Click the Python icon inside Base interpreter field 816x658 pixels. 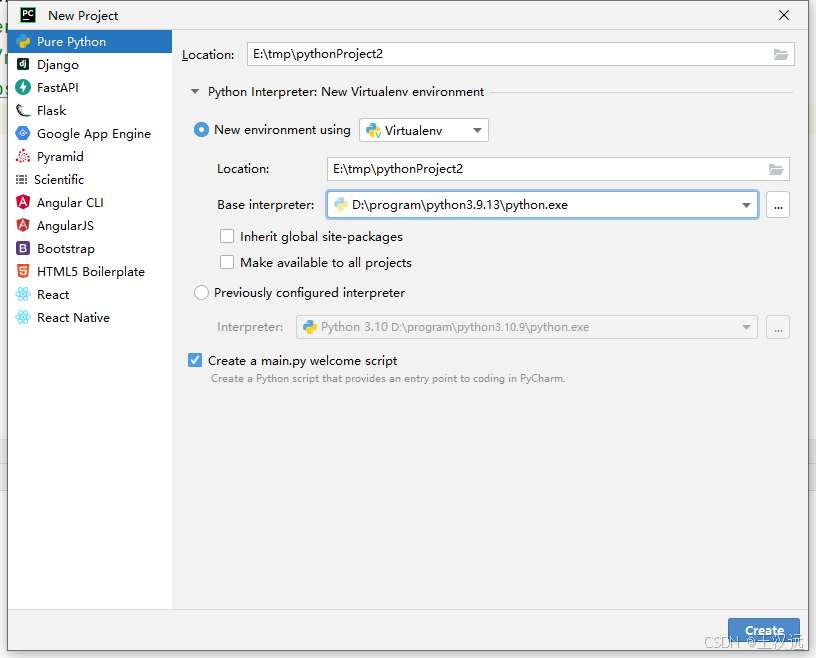[341, 205]
